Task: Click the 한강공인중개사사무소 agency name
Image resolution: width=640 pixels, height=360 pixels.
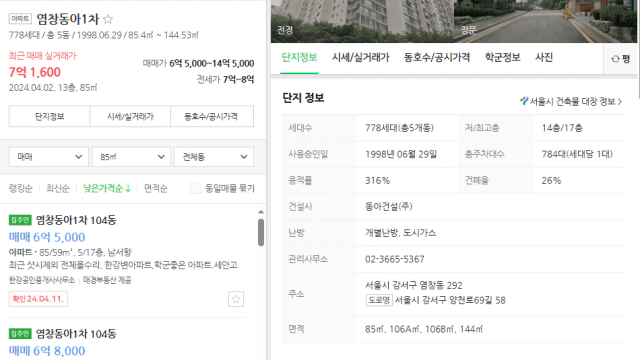Action: pyautogui.click(x=42, y=280)
